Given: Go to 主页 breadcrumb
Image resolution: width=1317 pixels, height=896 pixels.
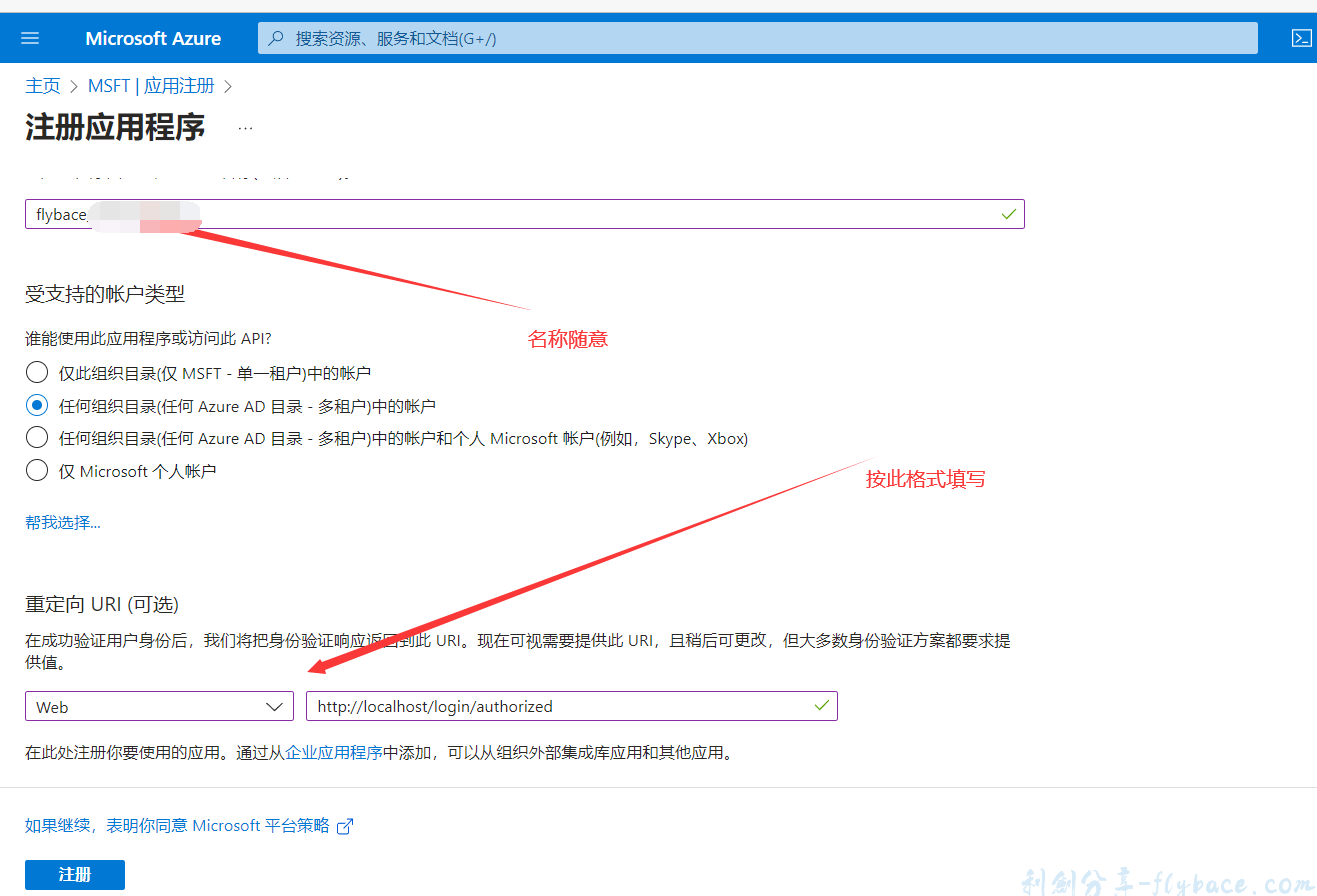Looking at the screenshot, I should (x=43, y=86).
